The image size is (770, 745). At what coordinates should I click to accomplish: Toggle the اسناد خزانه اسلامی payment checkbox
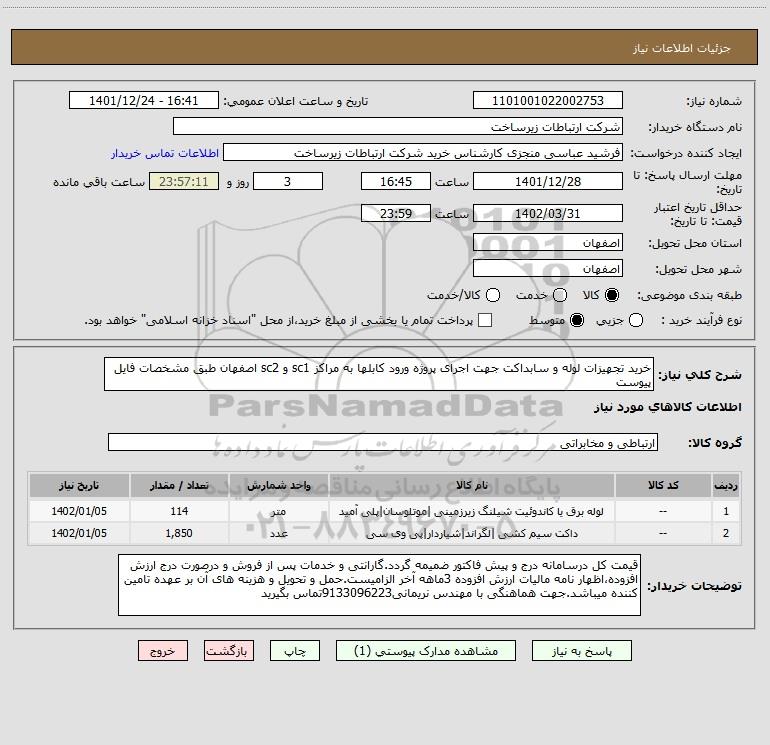point(485,320)
